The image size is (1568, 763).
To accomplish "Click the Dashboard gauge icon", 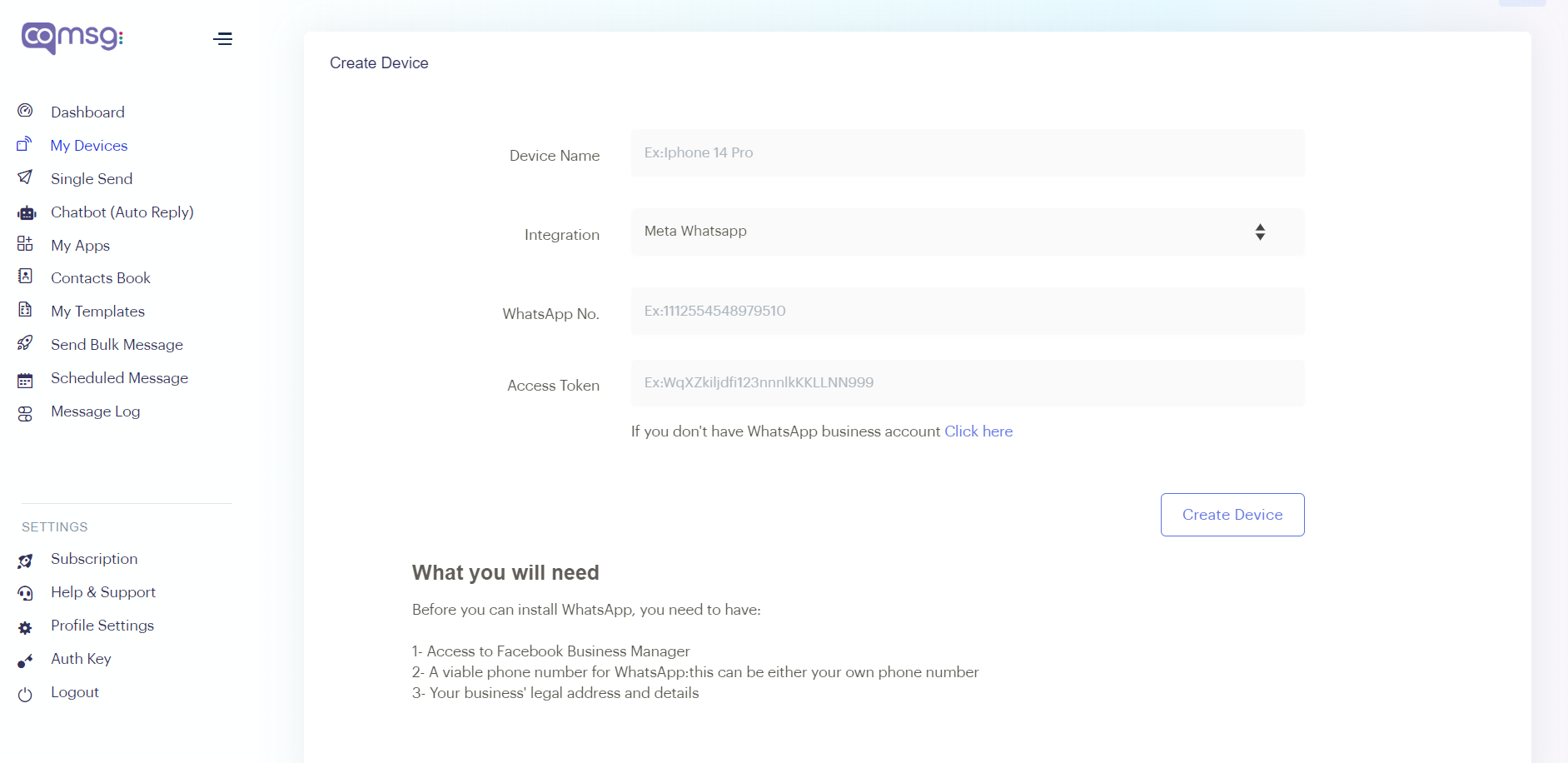I will pos(25,111).
